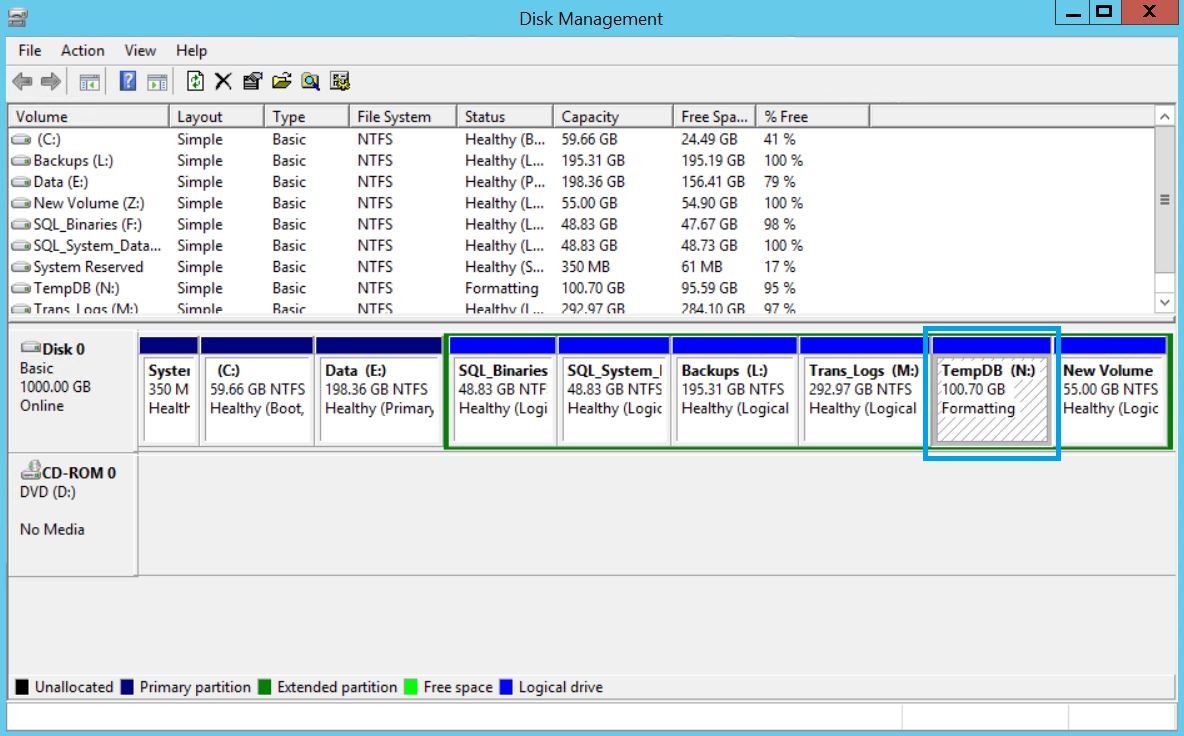Viewport: 1184px width, 736px height.
Task: Open the View menu
Action: 139,50
